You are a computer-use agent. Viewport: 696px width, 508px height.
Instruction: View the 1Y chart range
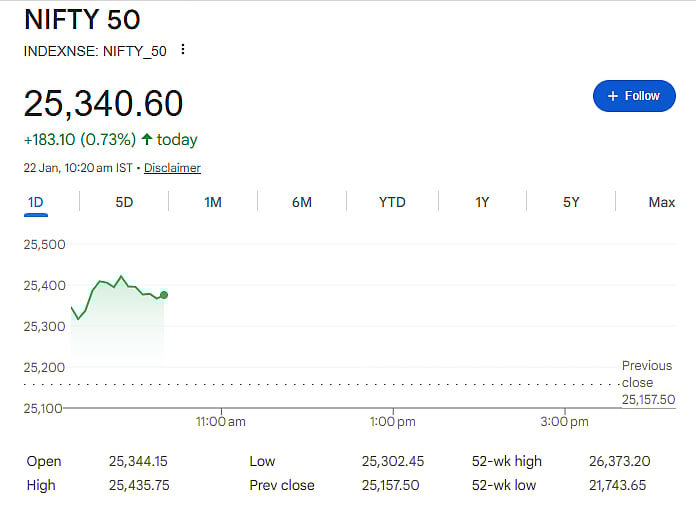pyautogui.click(x=482, y=202)
